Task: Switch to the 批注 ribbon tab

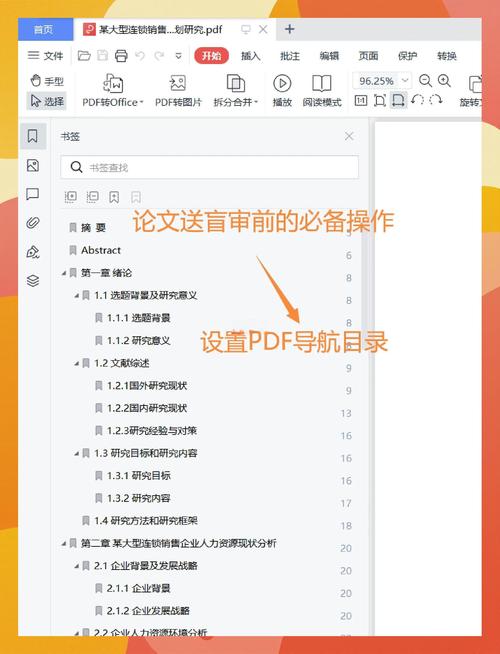Action: pos(290,56)
